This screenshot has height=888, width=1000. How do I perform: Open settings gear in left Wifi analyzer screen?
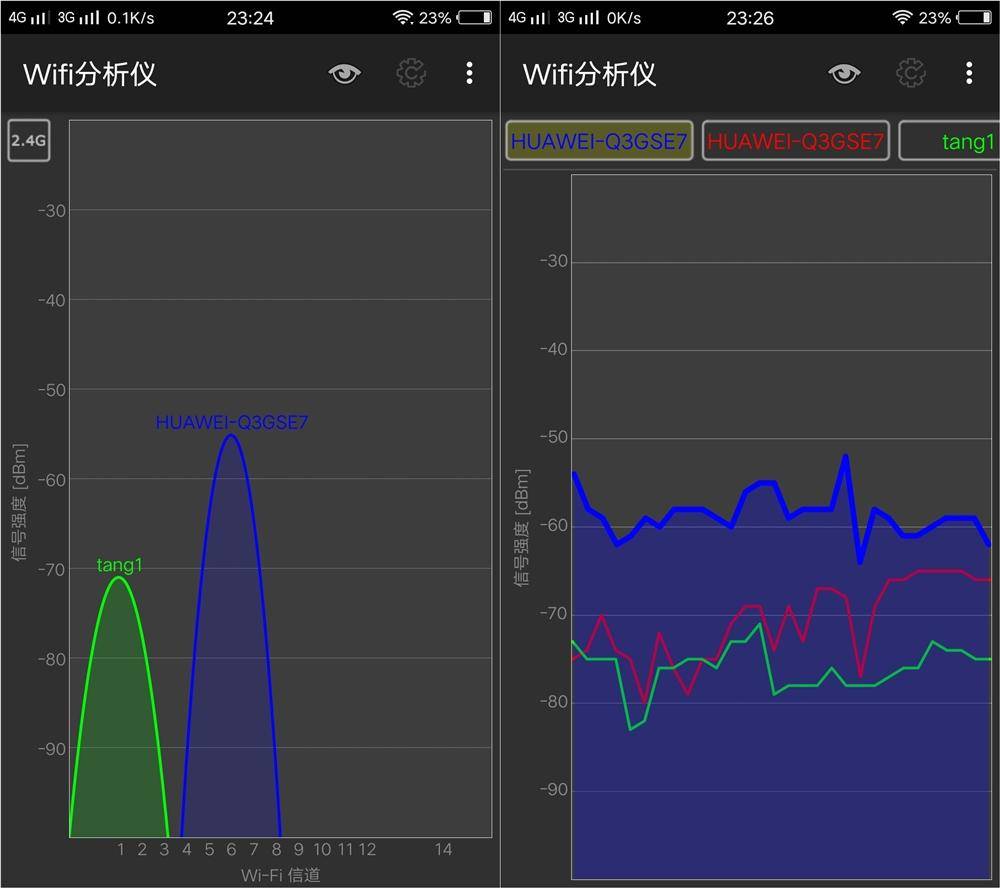411,73
